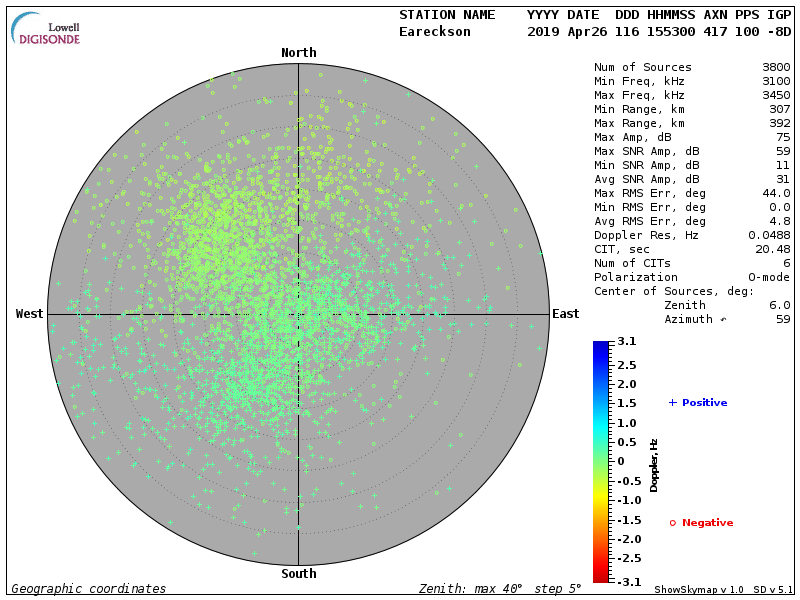
Task: Click the Lowell Digisonde logo
Action: point(47,29)
